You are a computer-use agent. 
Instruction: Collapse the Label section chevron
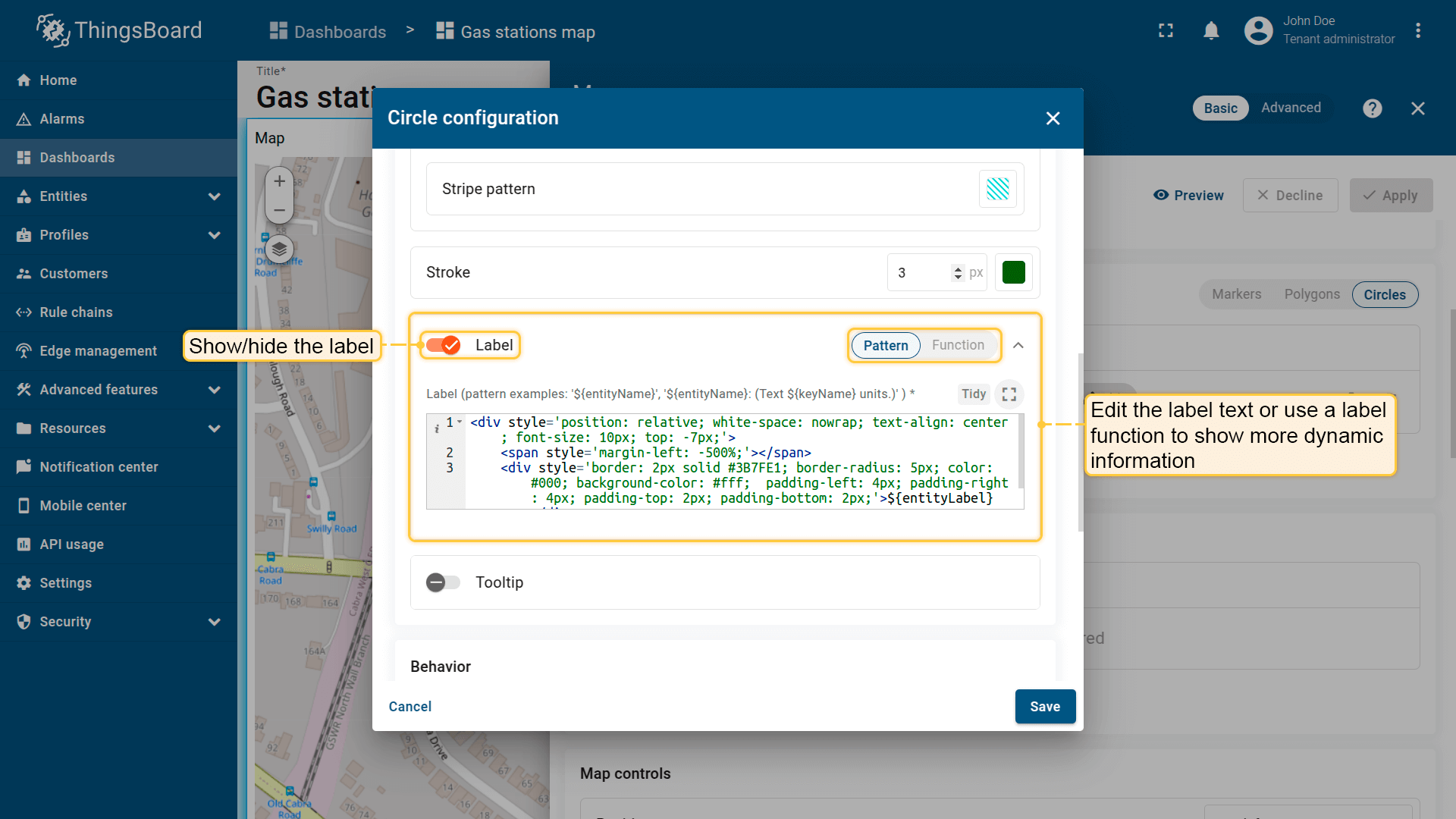pos(1018,346)
